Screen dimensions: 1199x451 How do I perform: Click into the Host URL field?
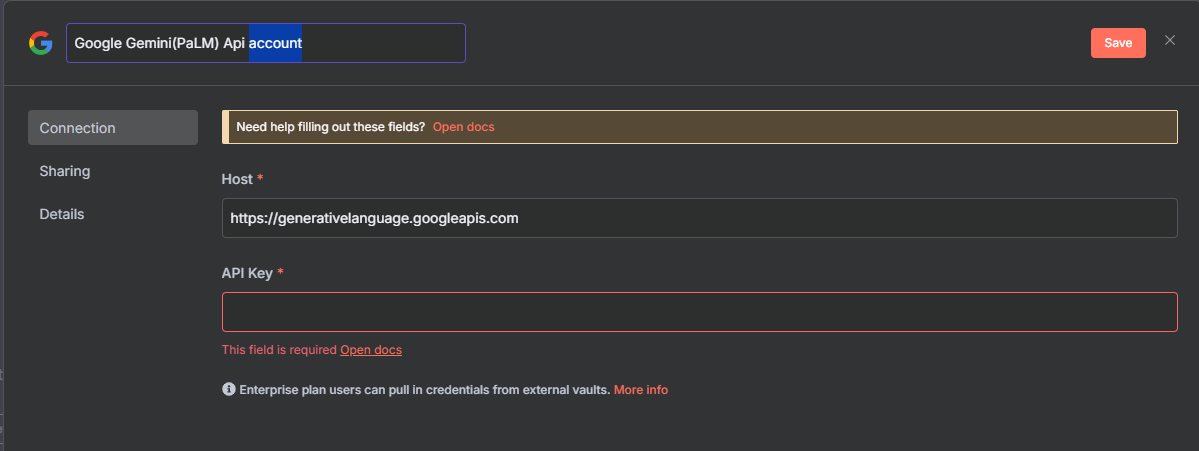(700, 218)
